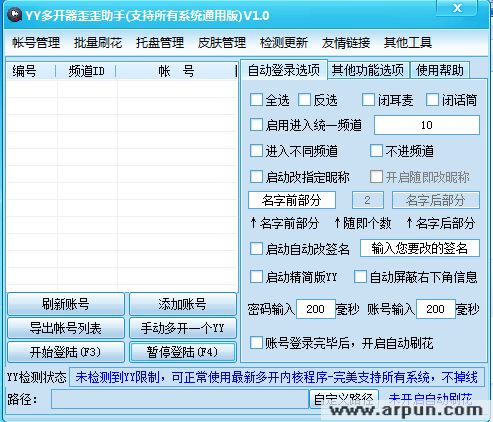Click the 路径 input field
The width and height of the screenshot is (493, 422).
pos(180,399)
